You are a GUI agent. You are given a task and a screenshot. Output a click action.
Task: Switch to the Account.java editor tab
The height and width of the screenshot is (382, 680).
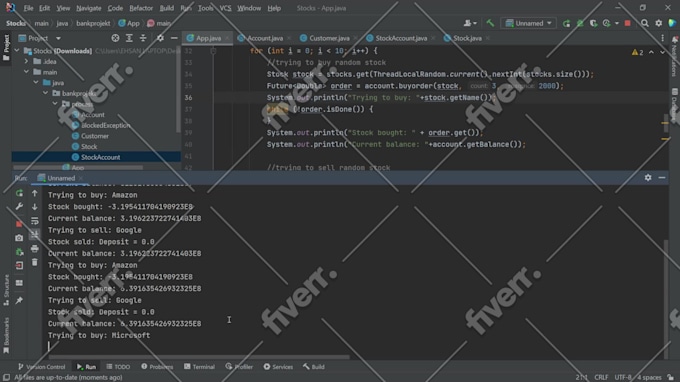pyautogui.click(x=264, y=38)
